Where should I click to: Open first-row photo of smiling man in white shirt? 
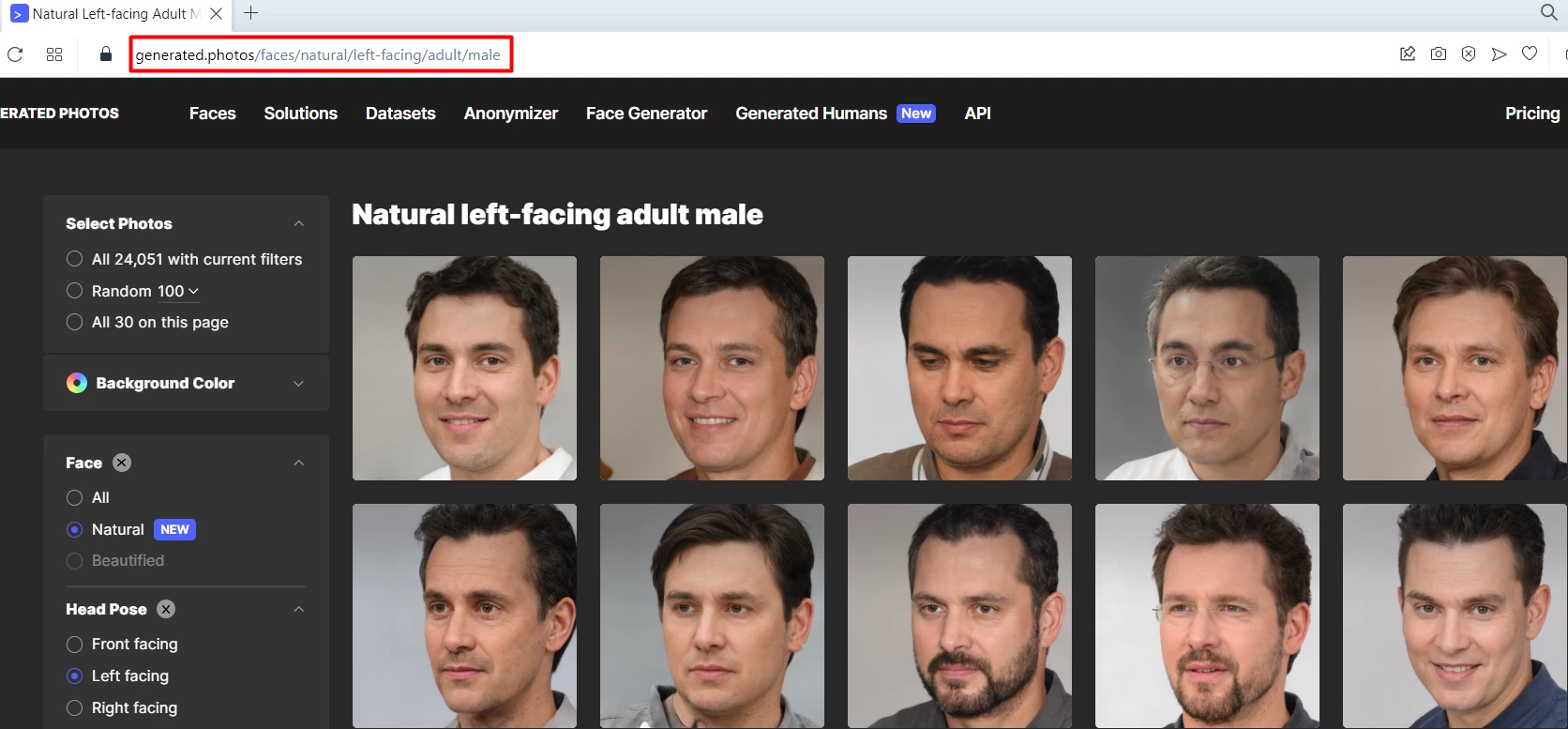pyautogui.click(x=464, y=368)
